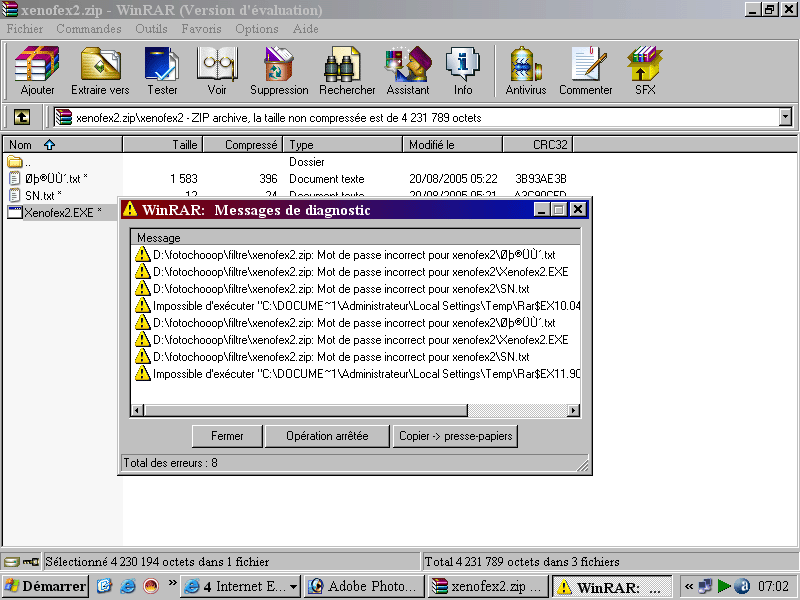Open the Favoris menu

pos(201,29)
